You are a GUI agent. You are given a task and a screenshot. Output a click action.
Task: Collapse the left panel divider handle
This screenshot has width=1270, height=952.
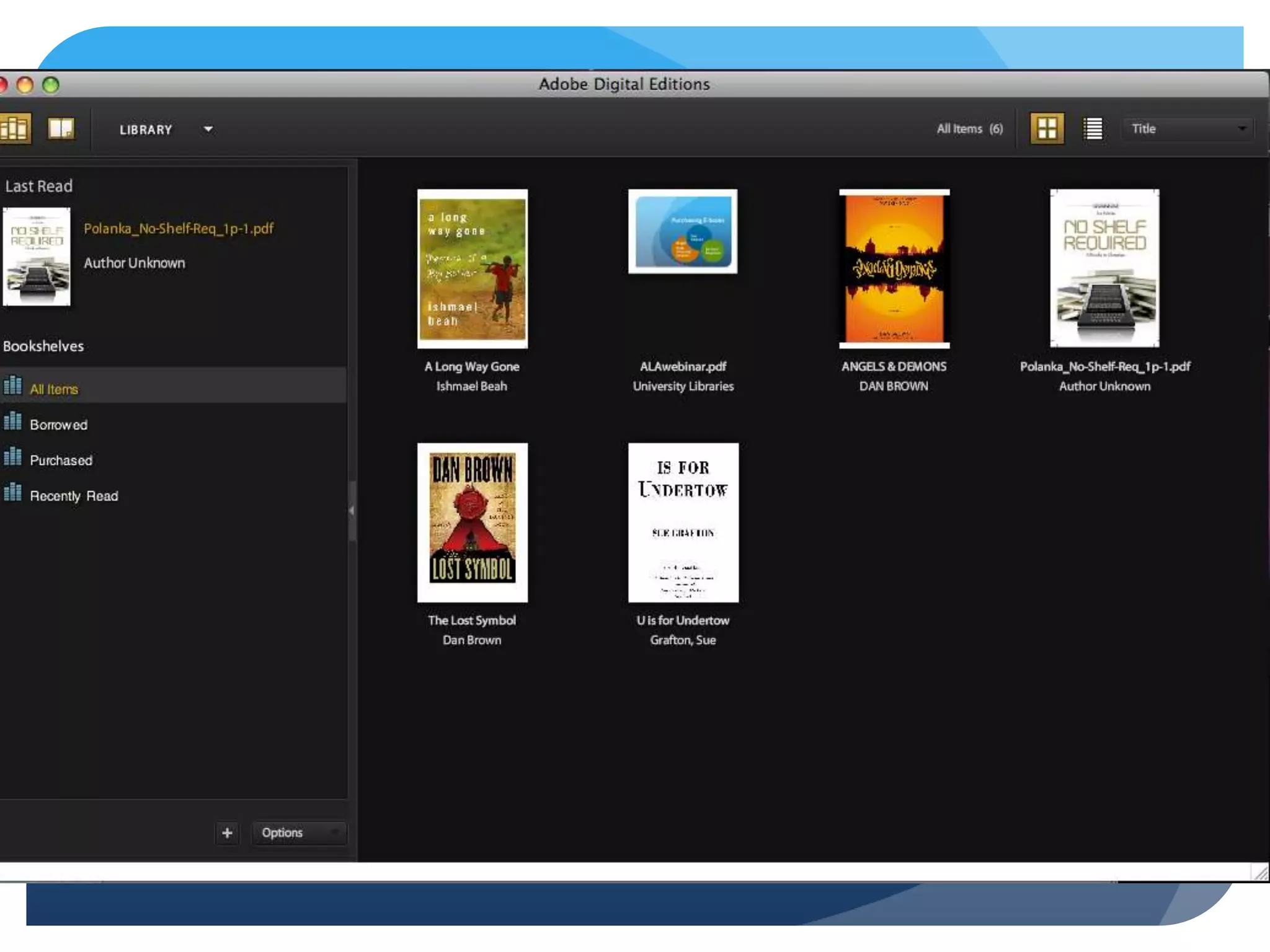[x=352, y=511]
